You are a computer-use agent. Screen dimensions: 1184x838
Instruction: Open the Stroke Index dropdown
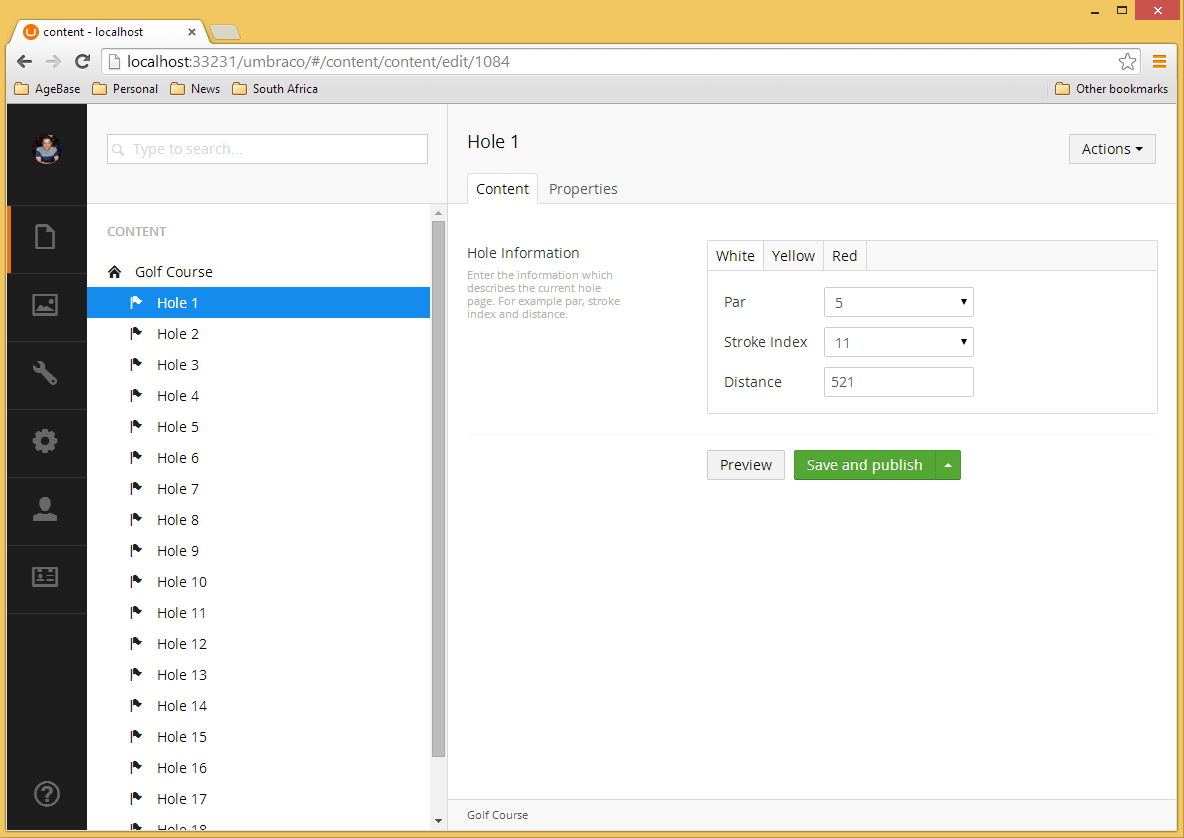click(x=898, y=342)
